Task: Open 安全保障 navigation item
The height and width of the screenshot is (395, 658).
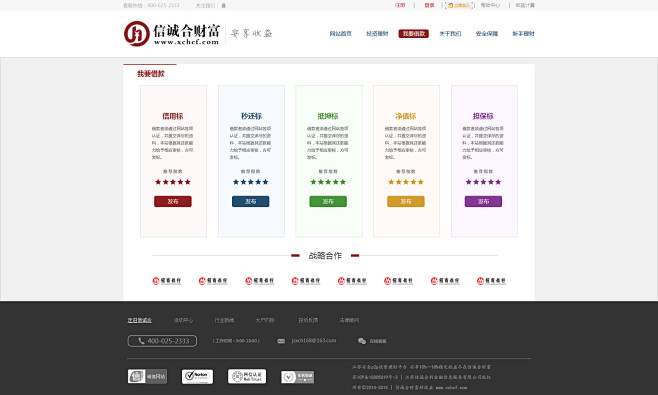Action: pyautogui.click(x=487, y=34)
